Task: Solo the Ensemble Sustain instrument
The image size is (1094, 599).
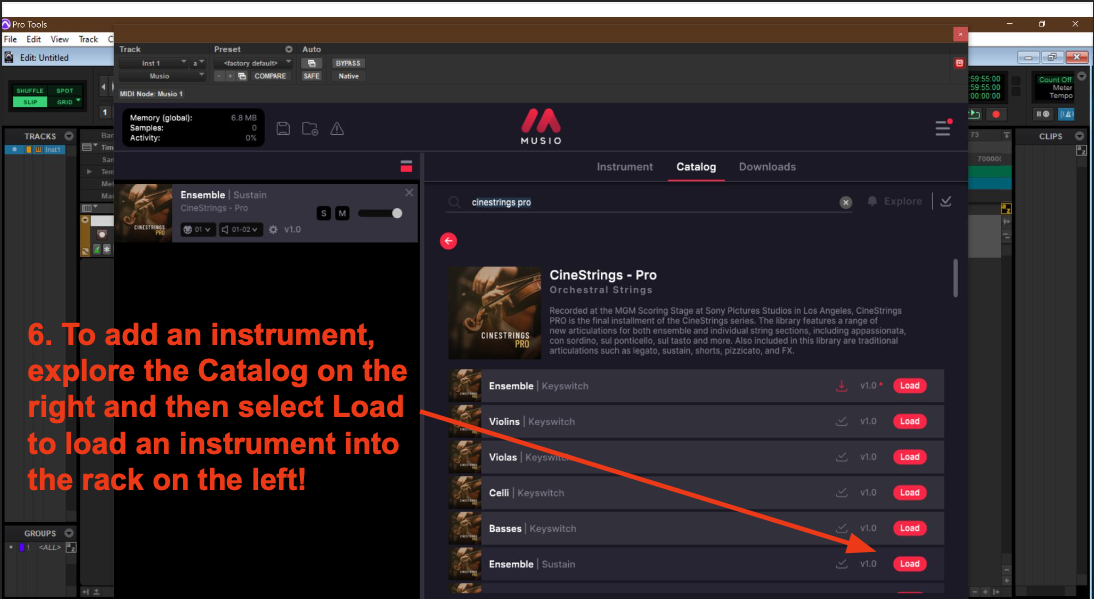Action: pos(323,213)
